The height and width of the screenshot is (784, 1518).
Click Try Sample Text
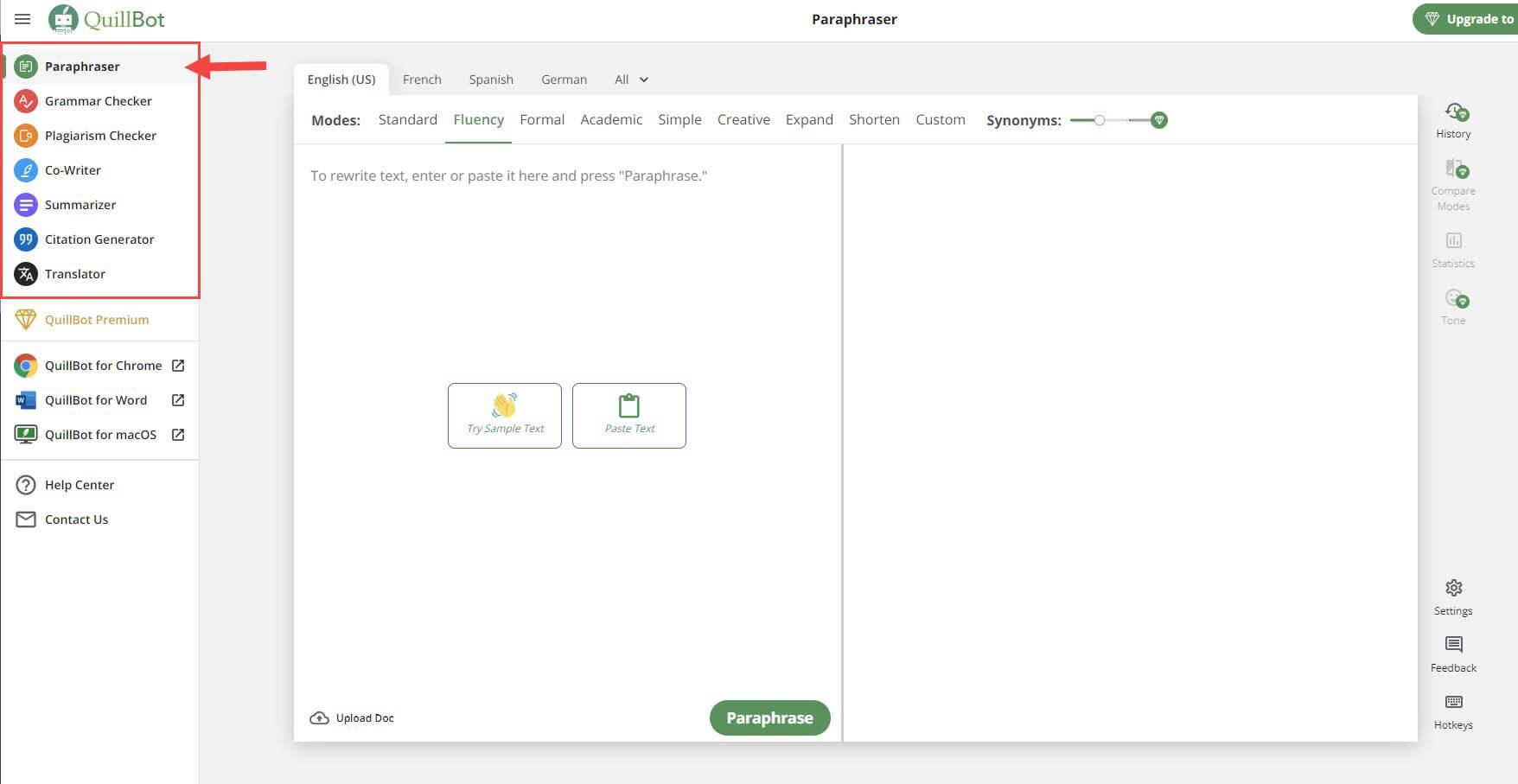tap(504, 416)
